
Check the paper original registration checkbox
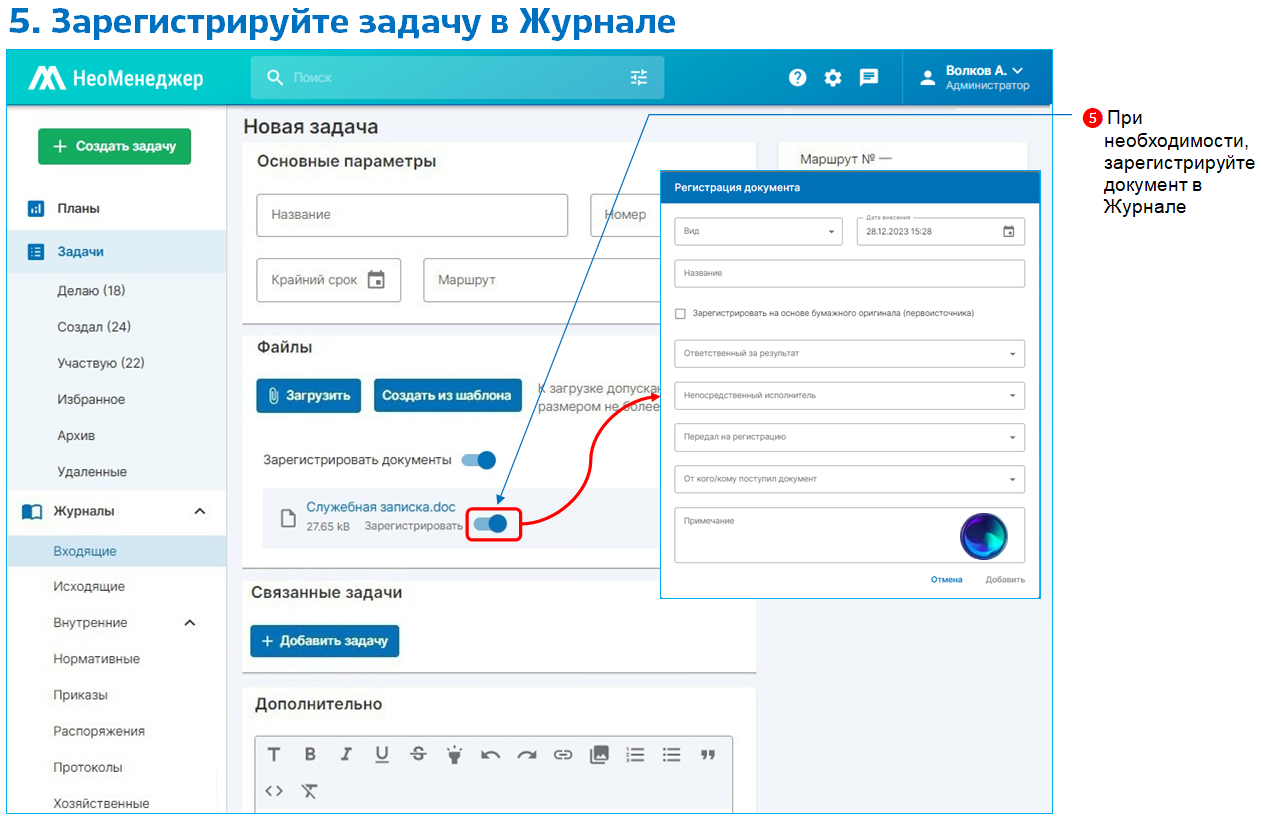pyautogui.click(x=681, y=313)
